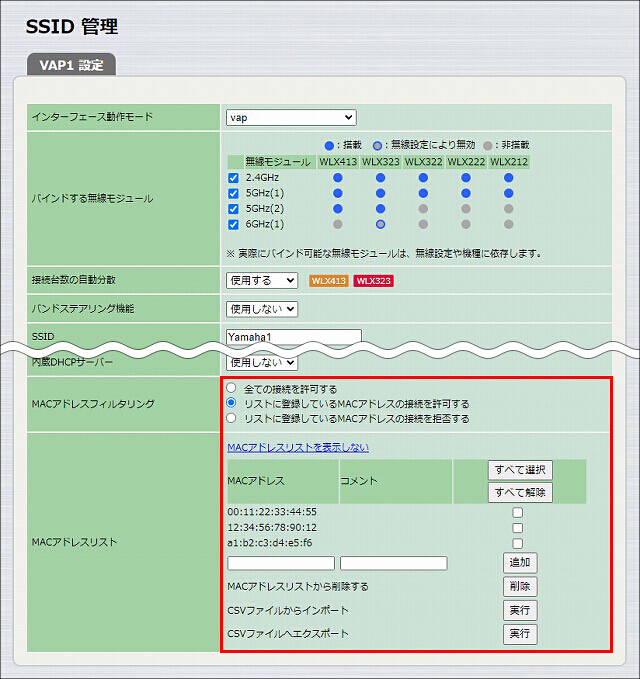Click the gray 非搭載 legend dot

[488, 146]
